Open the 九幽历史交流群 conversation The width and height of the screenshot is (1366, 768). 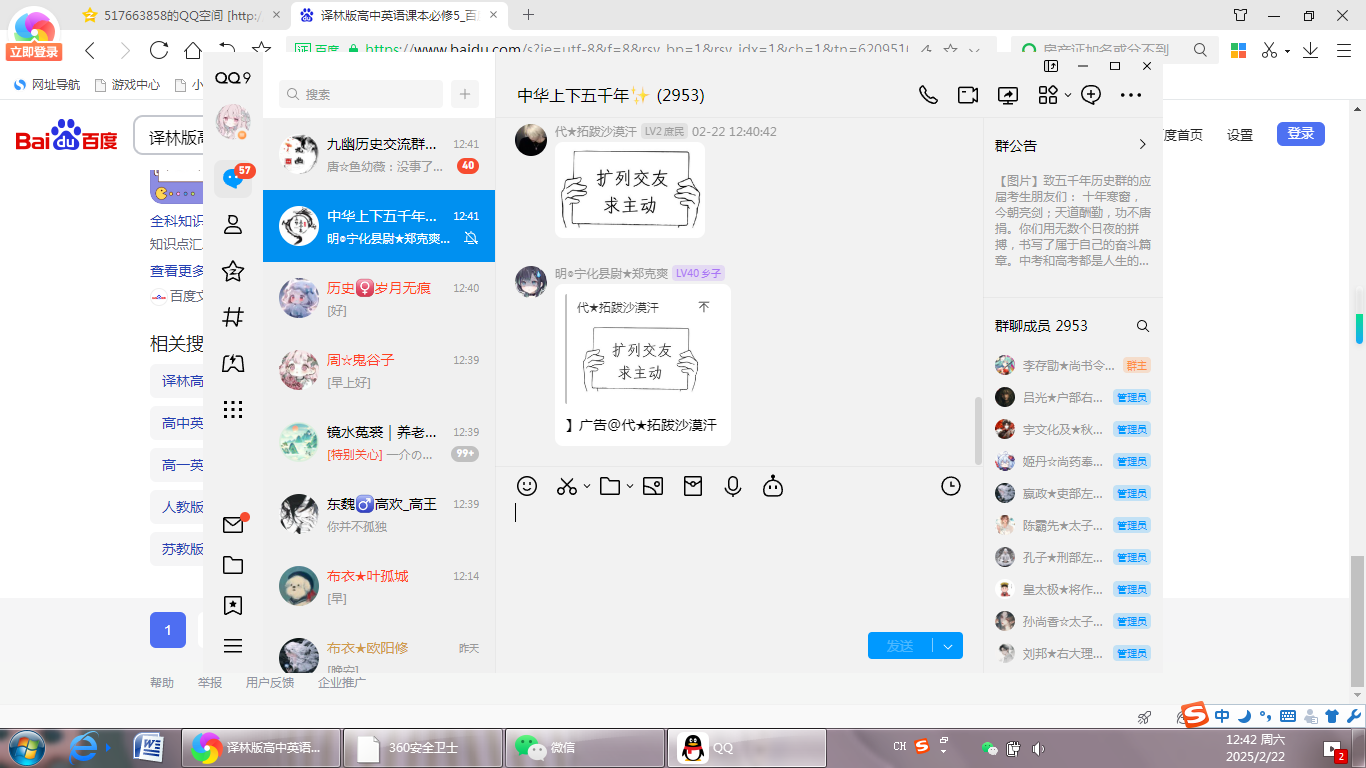[x=379, y=155]
